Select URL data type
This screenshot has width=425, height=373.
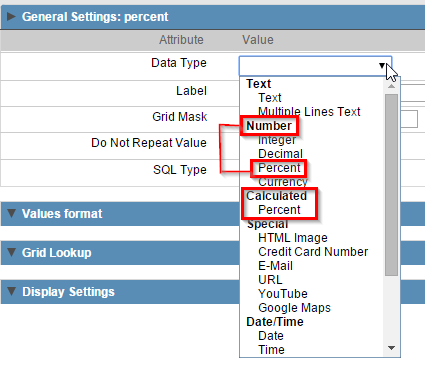[270, 280]
